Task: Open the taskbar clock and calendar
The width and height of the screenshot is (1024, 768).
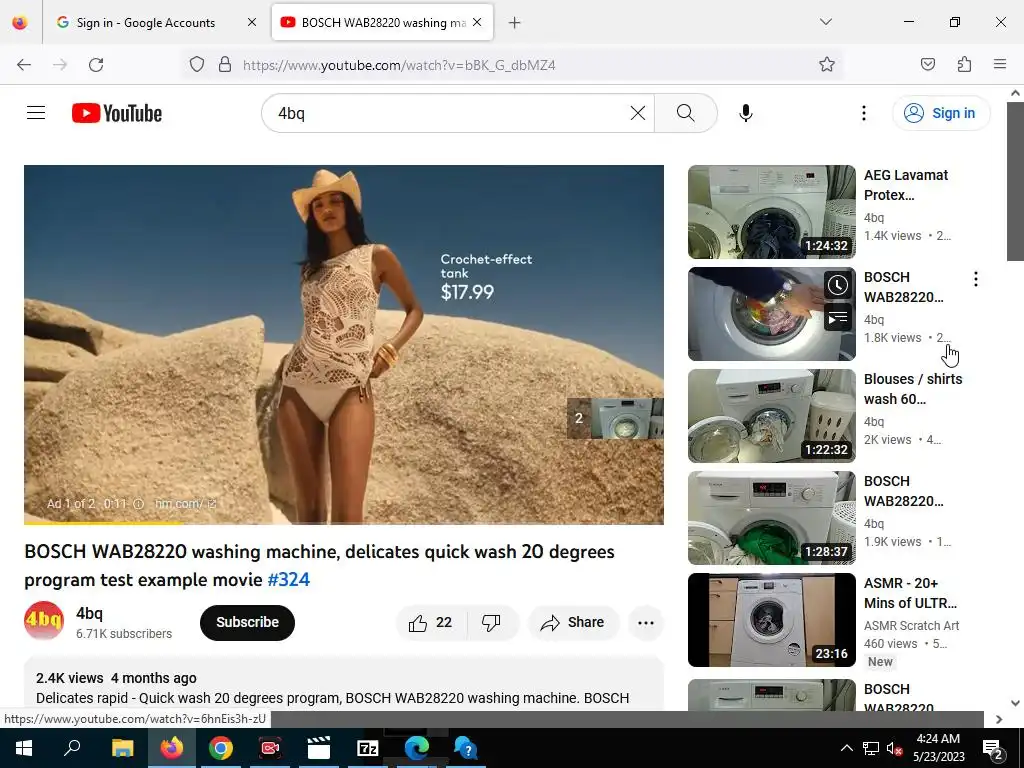Action: (x=938, y=748)
